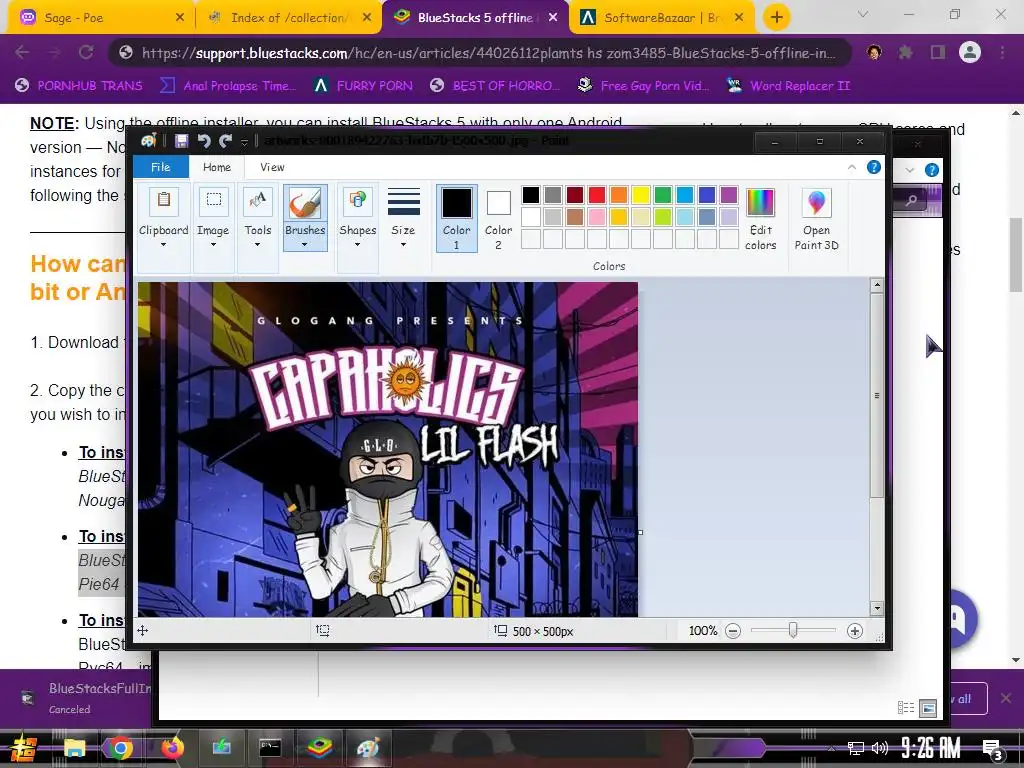Open the Customize Quick Access Toolbar arrow
1024x768 pixels.
coord(245,142)
